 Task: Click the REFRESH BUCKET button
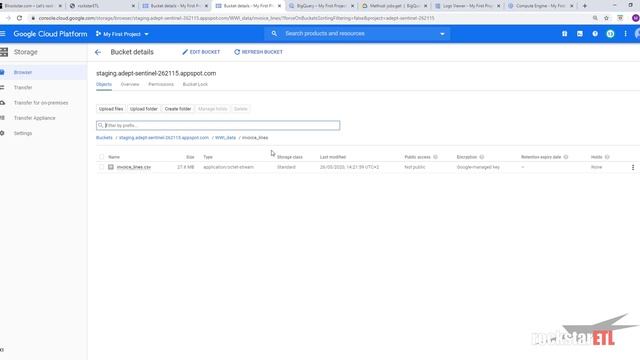pos(258,52)
